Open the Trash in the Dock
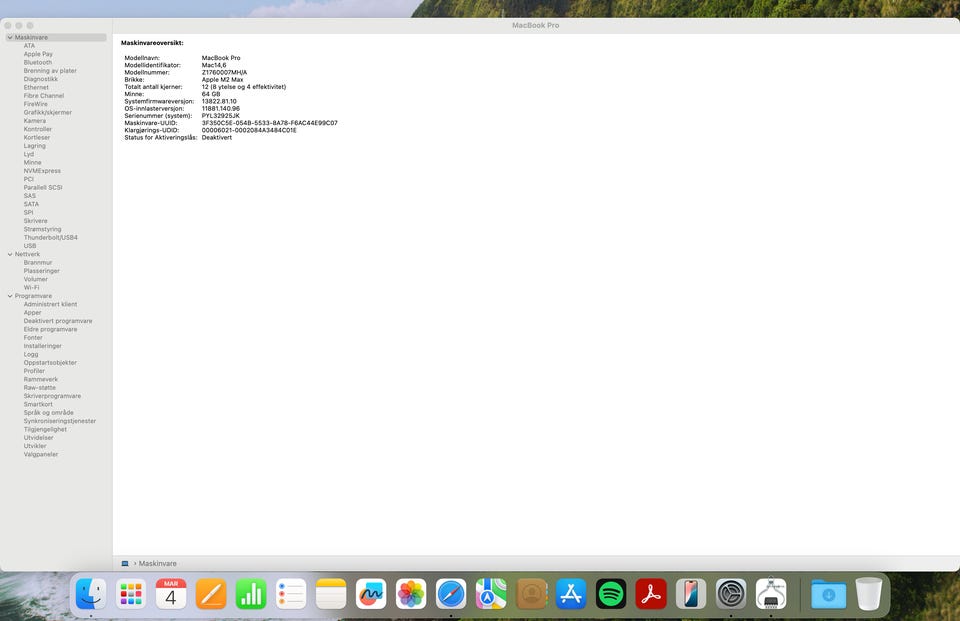 pos(869,593)
